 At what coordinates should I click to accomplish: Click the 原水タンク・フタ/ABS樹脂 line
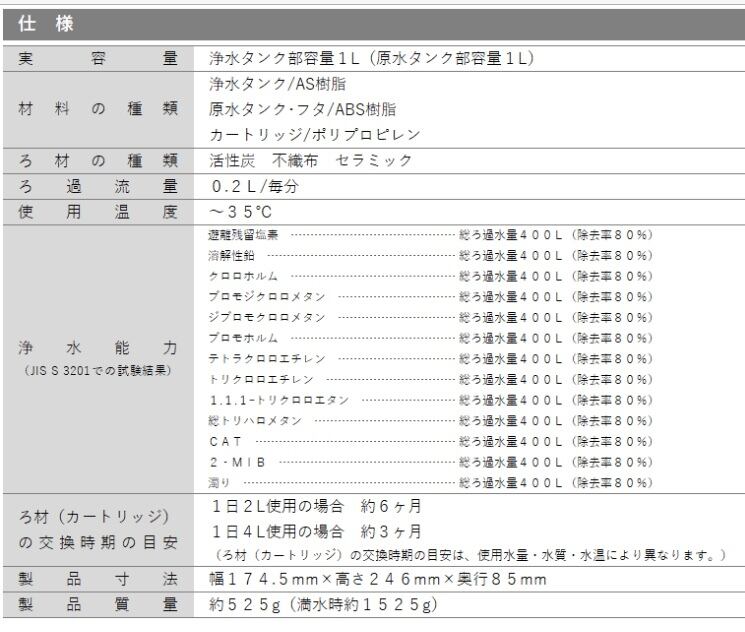pyautogui.click(x=302, y=109)
